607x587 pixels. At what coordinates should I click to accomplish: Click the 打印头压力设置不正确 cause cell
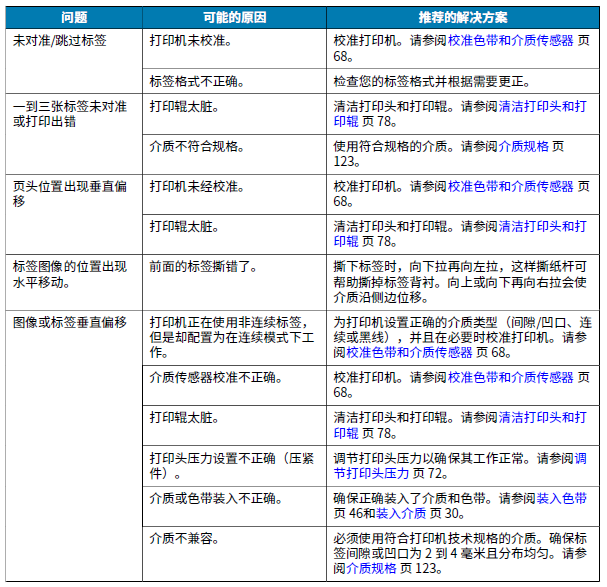coord(234,466)
